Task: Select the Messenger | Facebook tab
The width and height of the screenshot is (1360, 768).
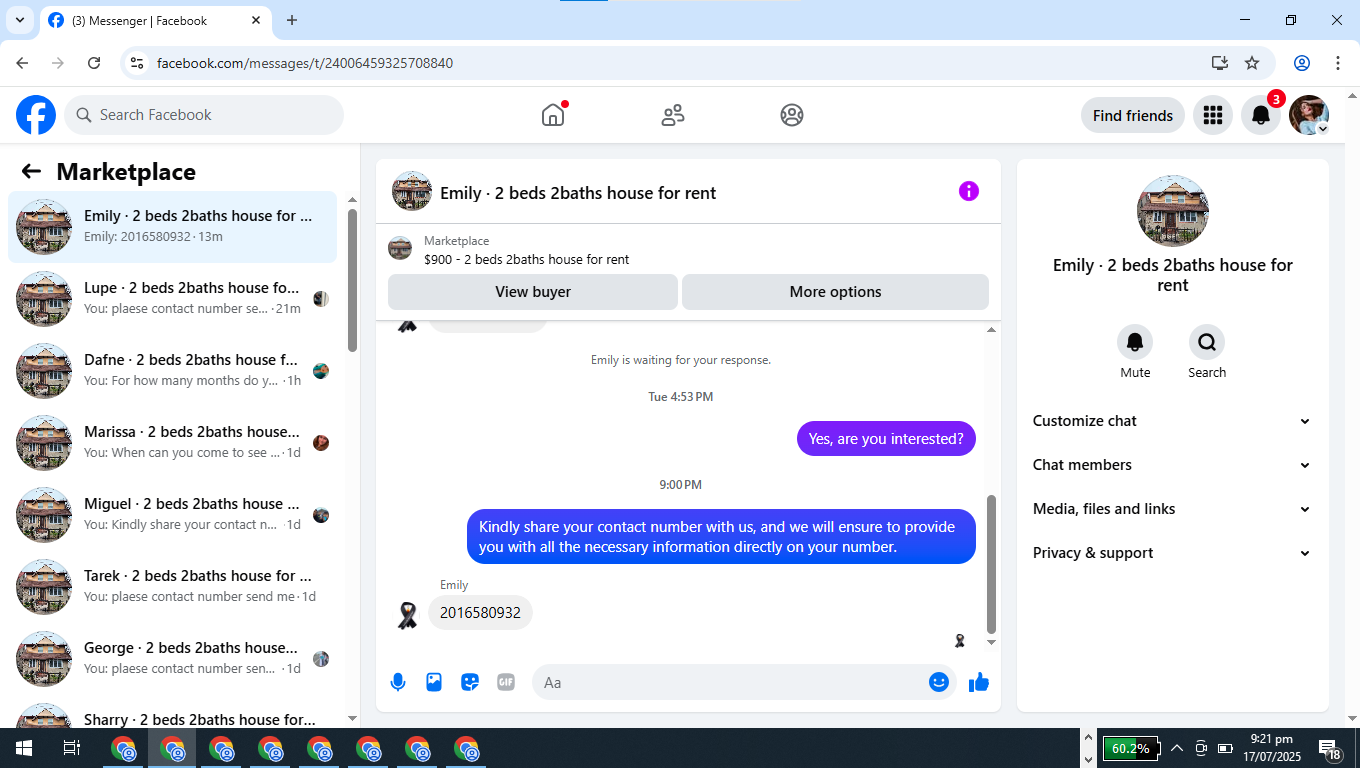Action: pos(155,20)
